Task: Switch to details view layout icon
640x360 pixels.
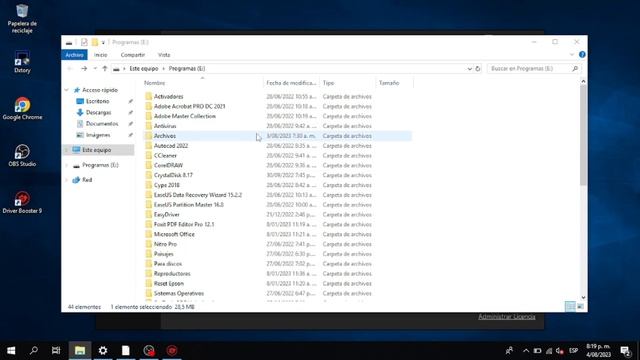Action: [x=570, y=307]
